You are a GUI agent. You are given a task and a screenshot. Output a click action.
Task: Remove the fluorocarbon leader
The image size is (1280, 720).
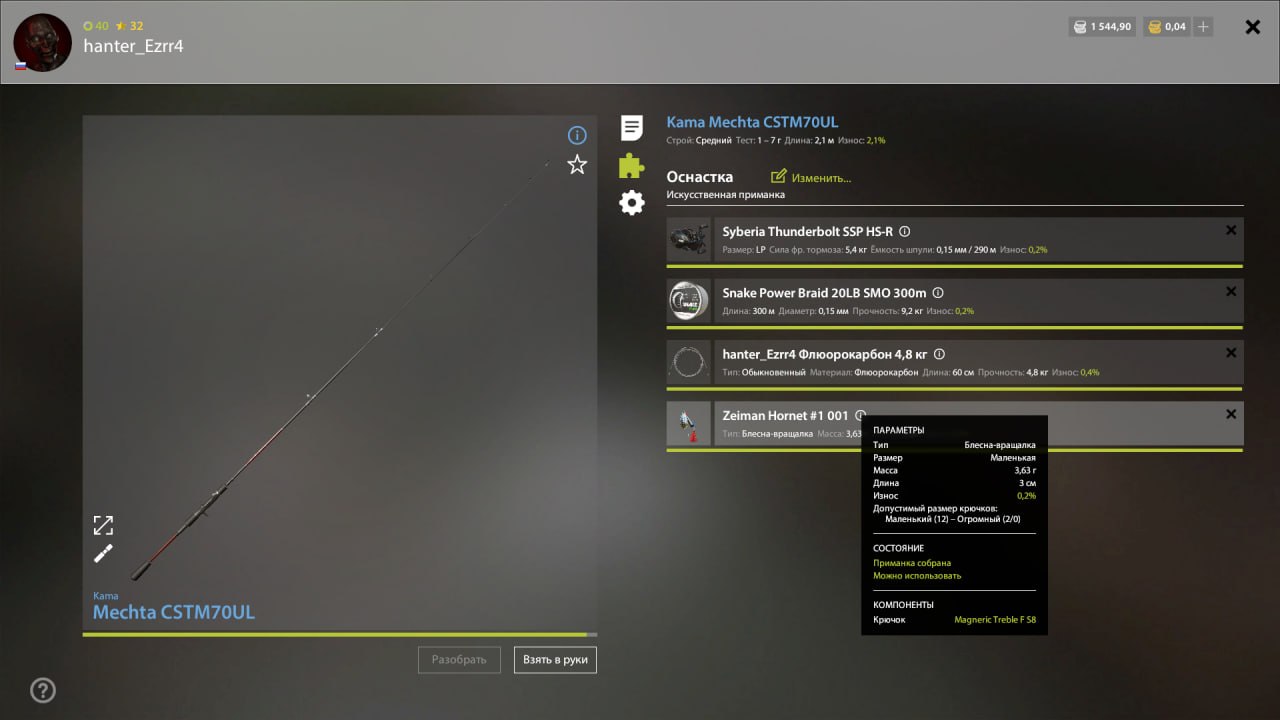coord(1231,353)
